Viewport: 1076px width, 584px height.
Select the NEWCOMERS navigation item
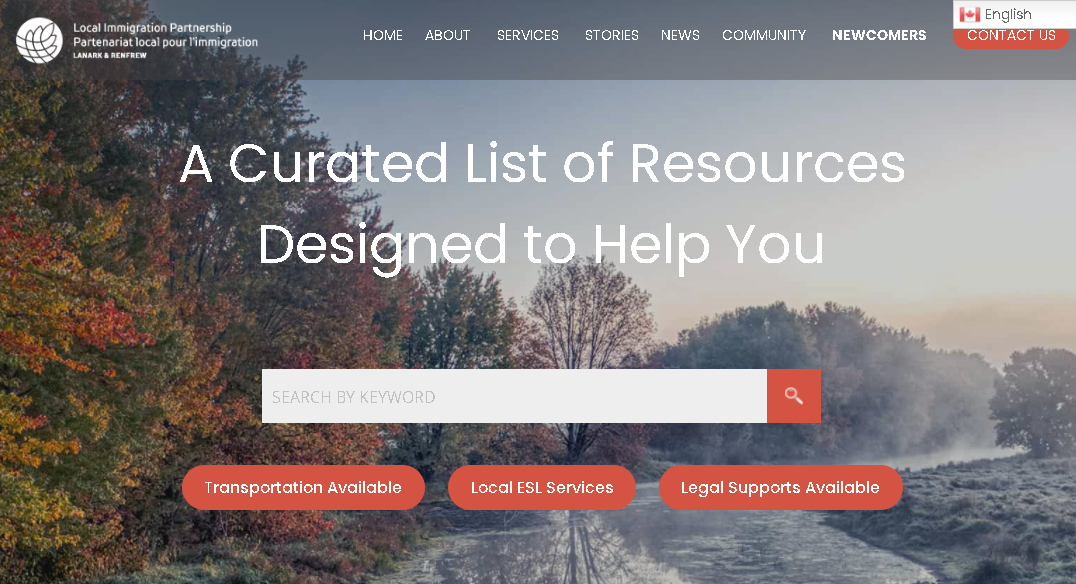tap(879, 35)
